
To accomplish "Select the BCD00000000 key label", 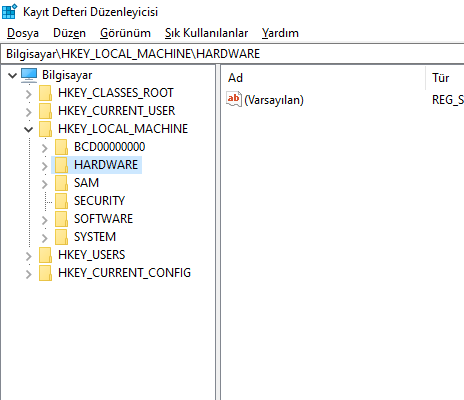I will pos(110,147).
